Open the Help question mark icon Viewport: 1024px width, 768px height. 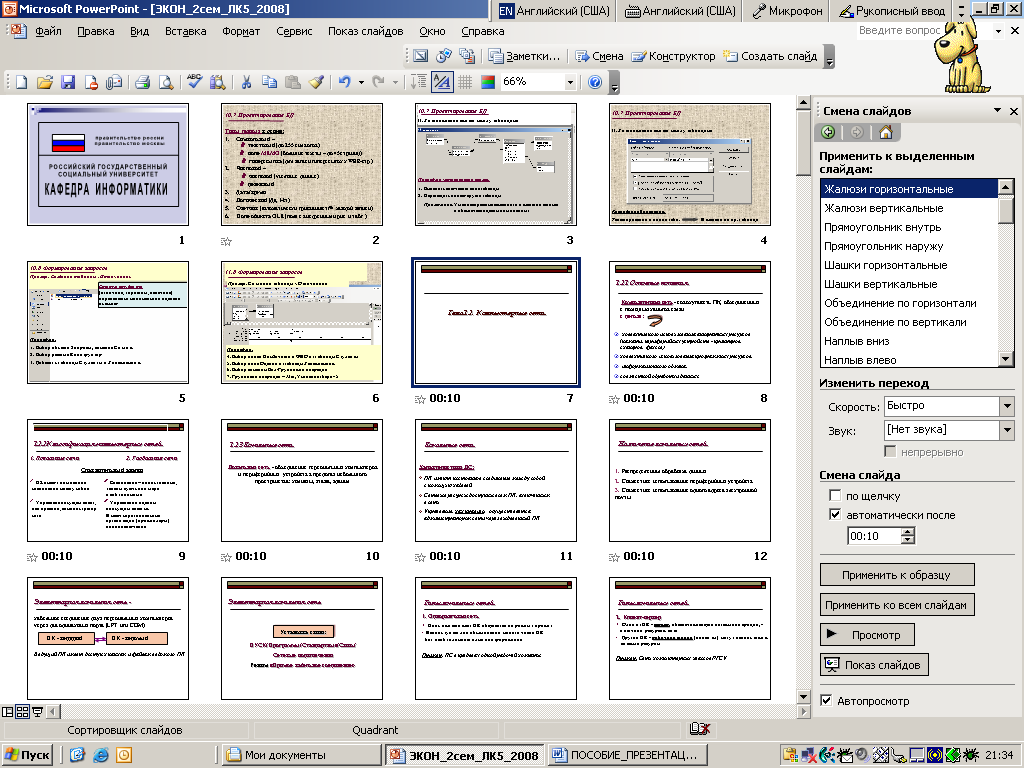[596, 82]
